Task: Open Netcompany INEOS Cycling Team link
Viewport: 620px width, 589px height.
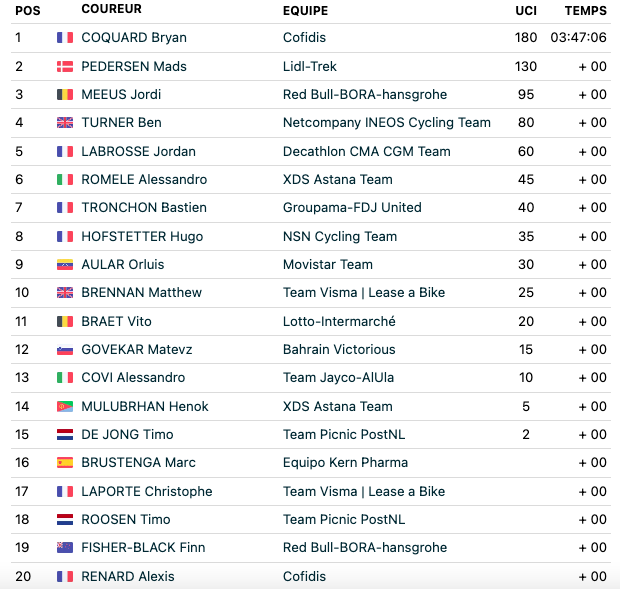Action: pos(387,123)
